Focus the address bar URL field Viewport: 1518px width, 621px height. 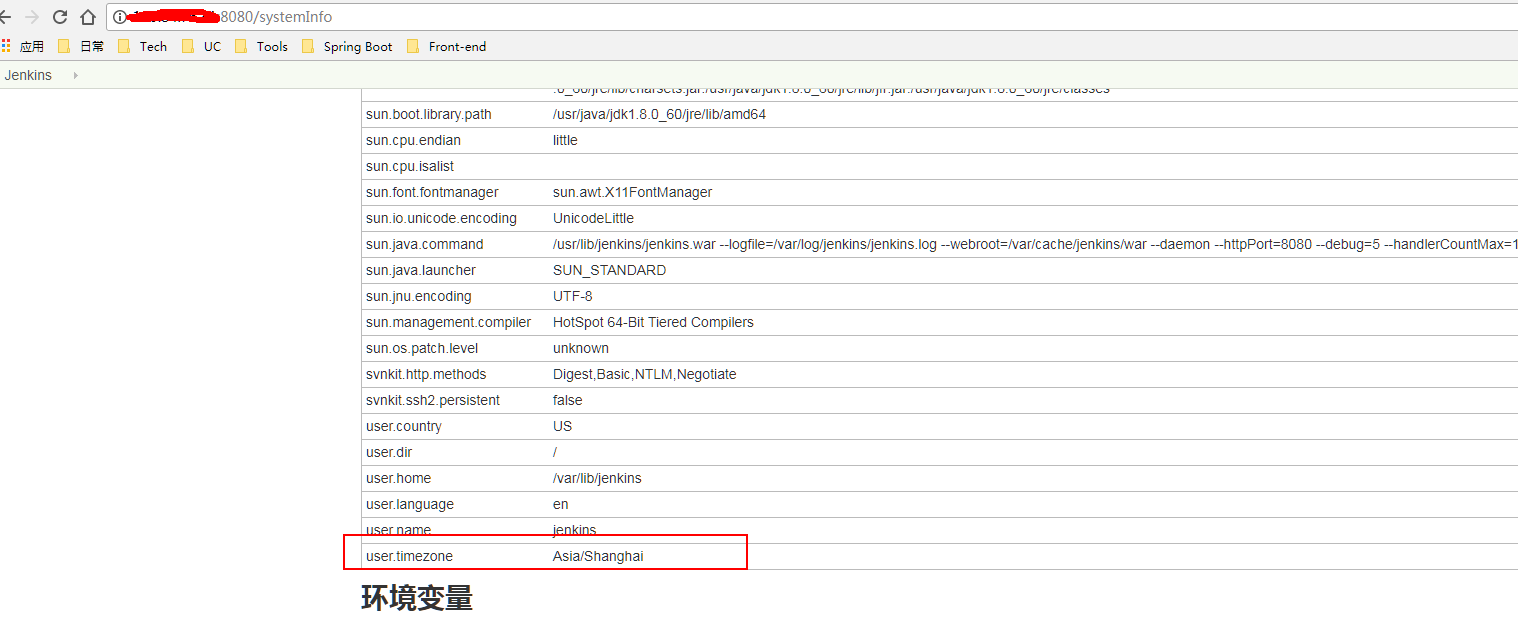pyautogui.click(x=810, y=17)
